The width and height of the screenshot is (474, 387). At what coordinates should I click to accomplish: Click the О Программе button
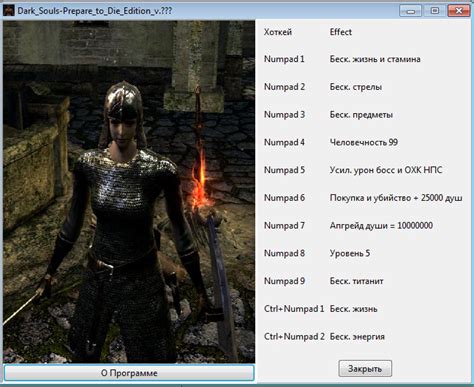(129, 373)
